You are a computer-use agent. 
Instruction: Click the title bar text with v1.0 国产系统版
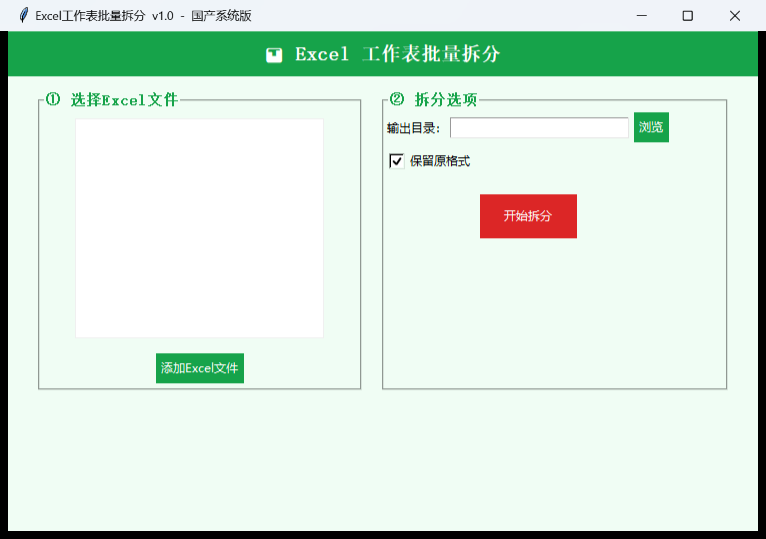(143, 16)
